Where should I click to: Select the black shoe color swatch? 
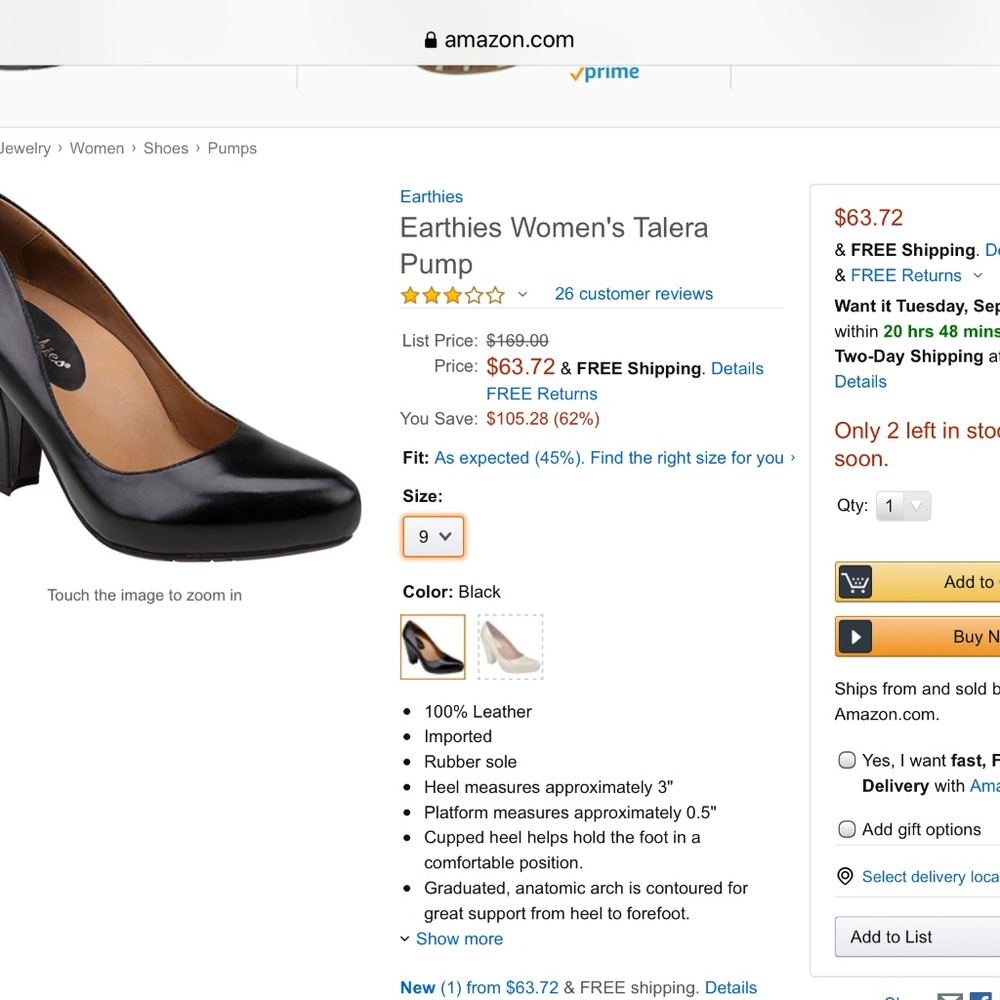[433, 647]
